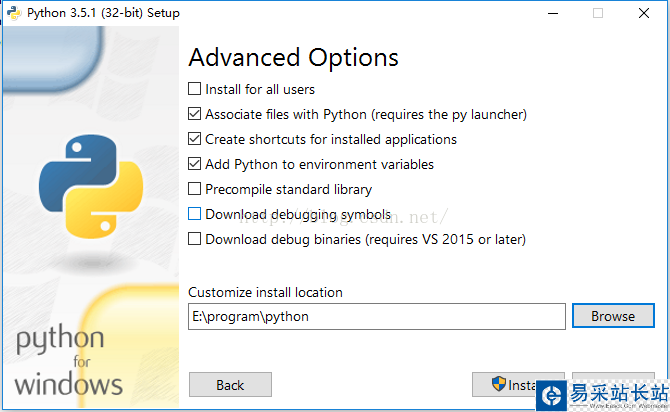The width and height of the screenshot is (670, 412).
Task: Go Back to previous setup page
Action: pyautogui.click(x=230, y=385)
